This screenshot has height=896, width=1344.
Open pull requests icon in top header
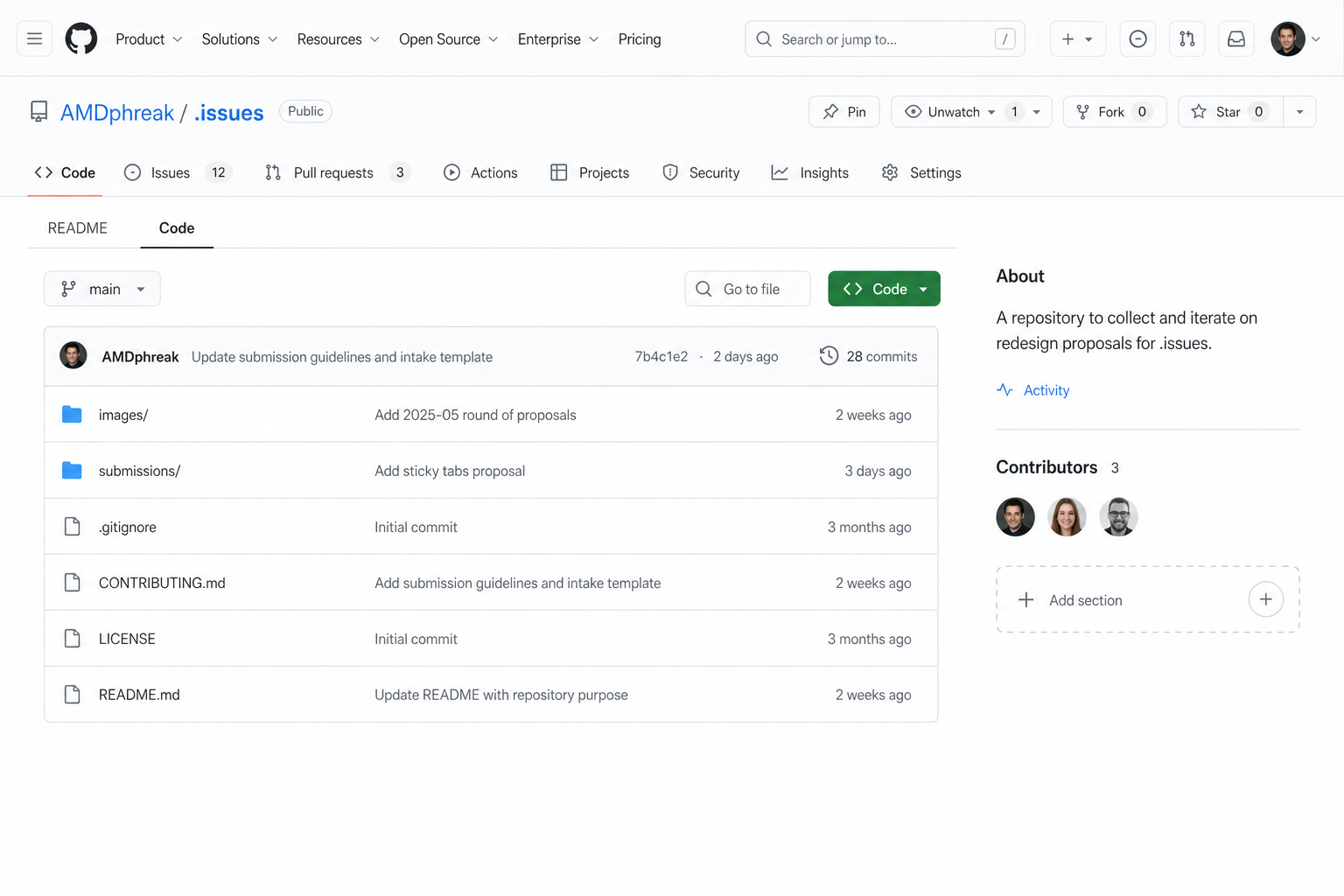pyautogui.click(x=1186, y=38)
